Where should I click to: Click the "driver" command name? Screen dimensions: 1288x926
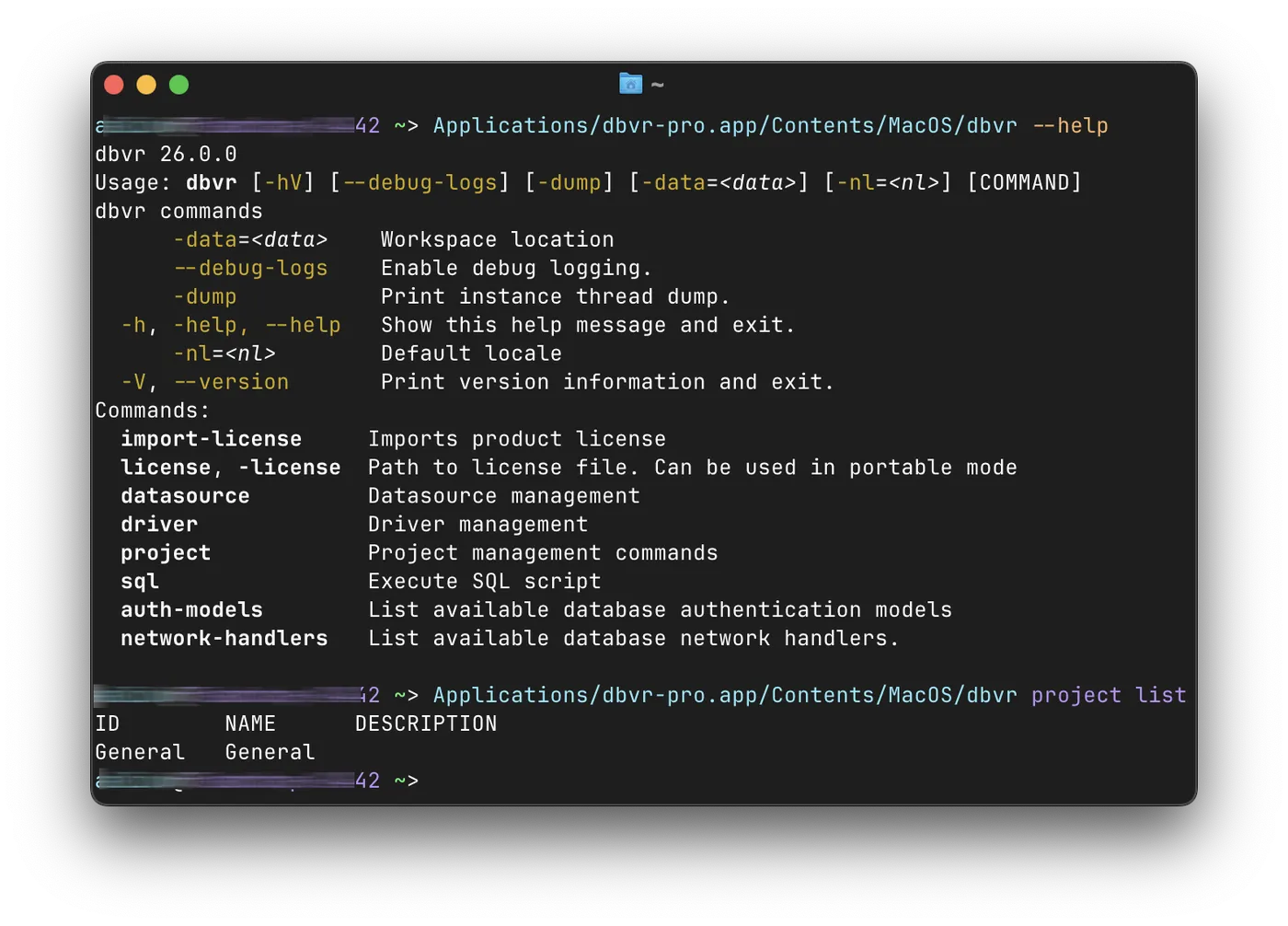159,526
